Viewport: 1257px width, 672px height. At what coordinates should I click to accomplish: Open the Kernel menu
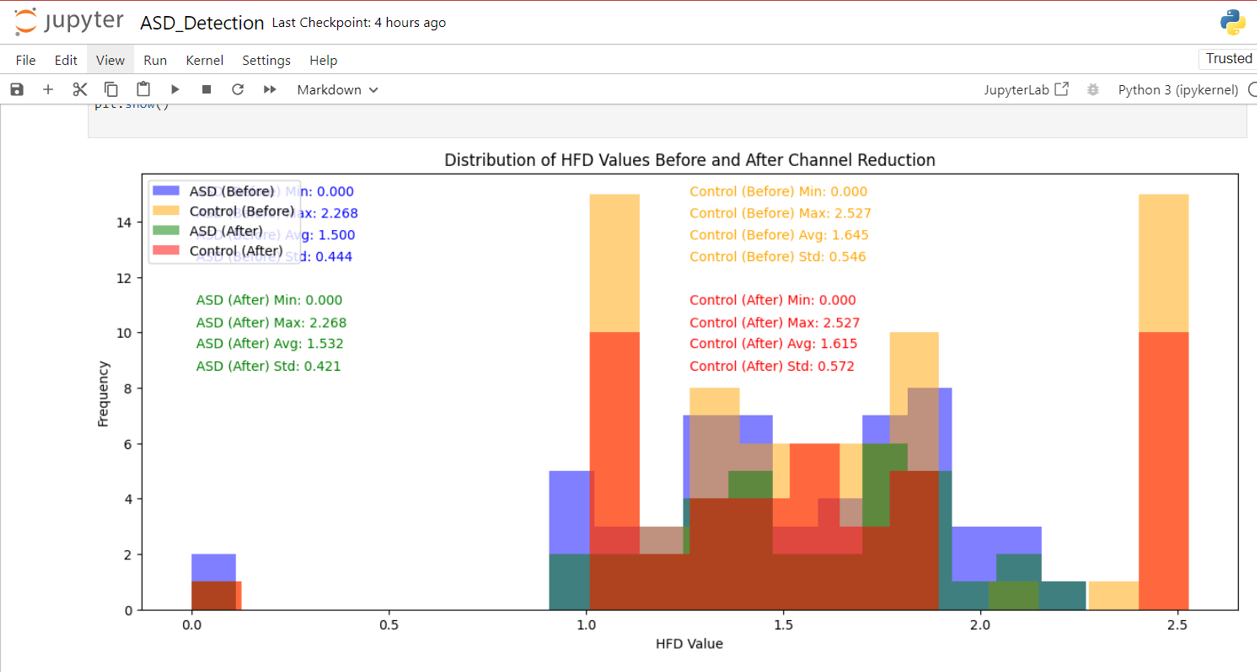pyautogui.click(x=204, y=60)
